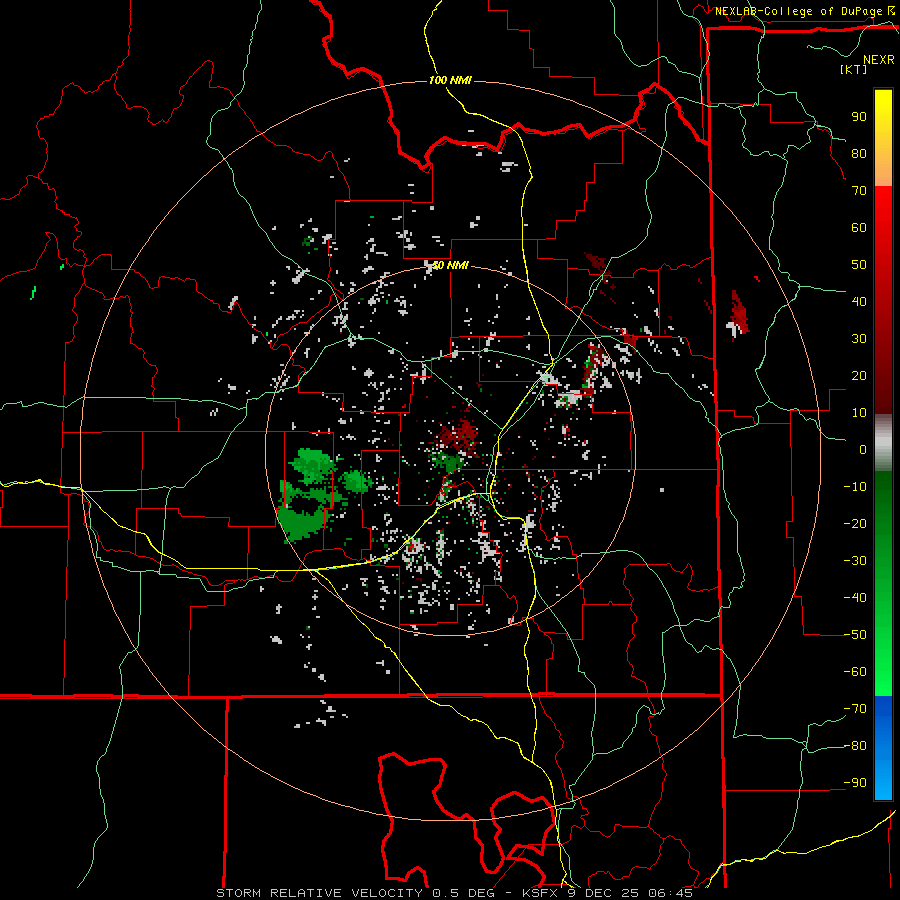900x900 pixels.
Task: Click the -80 value on velocity scale
Action: click(855, 746)
